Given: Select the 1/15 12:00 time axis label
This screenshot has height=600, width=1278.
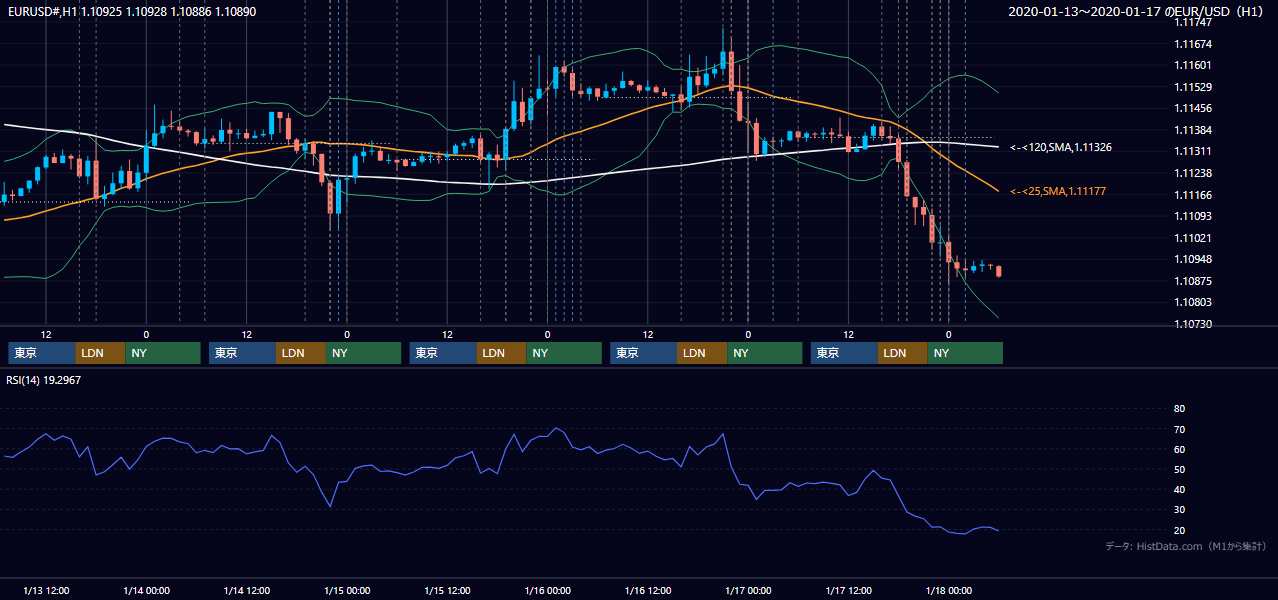Looking at the screenshot, I should (x=448, y=591).
